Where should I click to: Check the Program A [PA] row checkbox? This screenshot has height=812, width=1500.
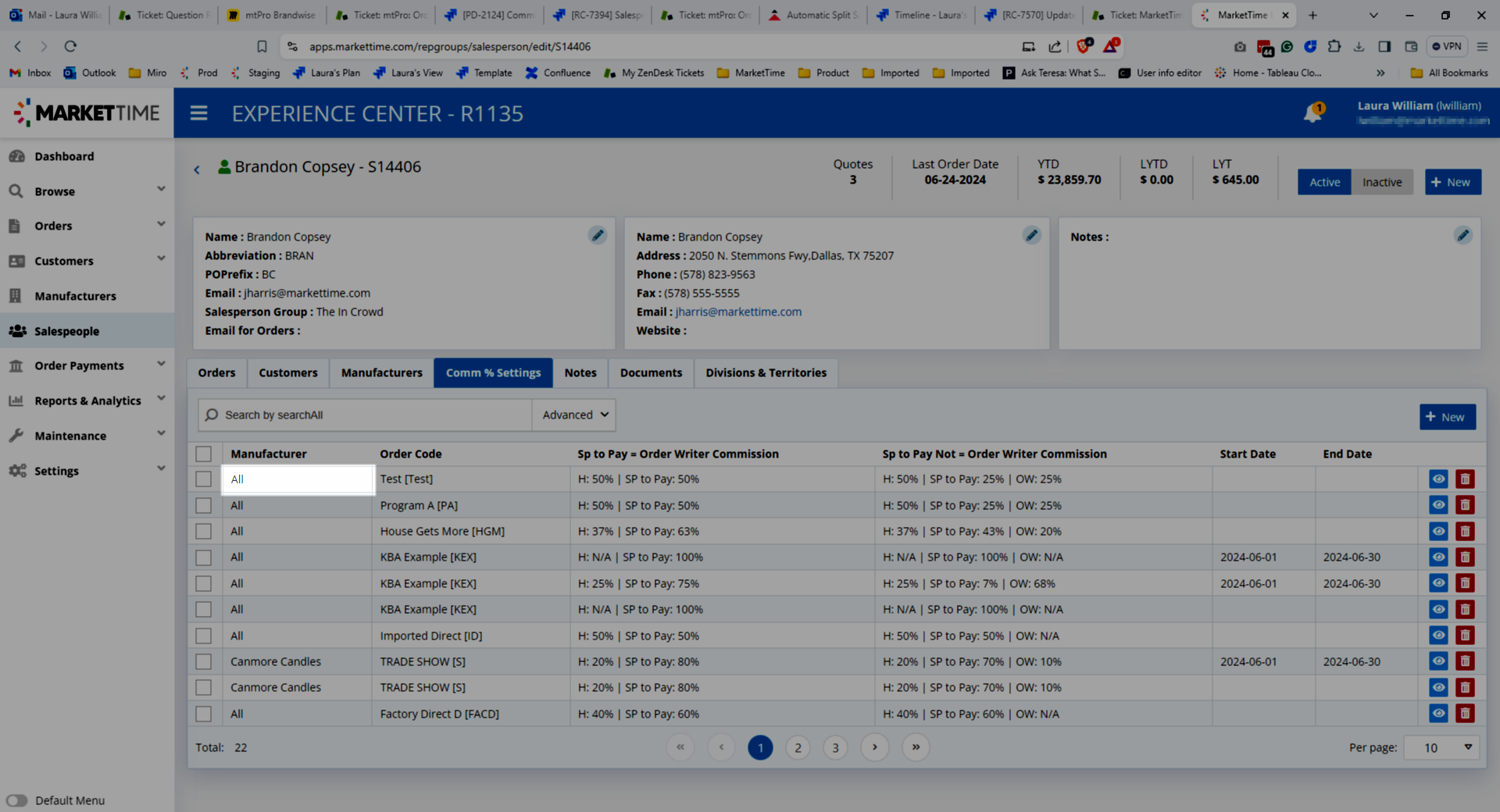point(204,506)
